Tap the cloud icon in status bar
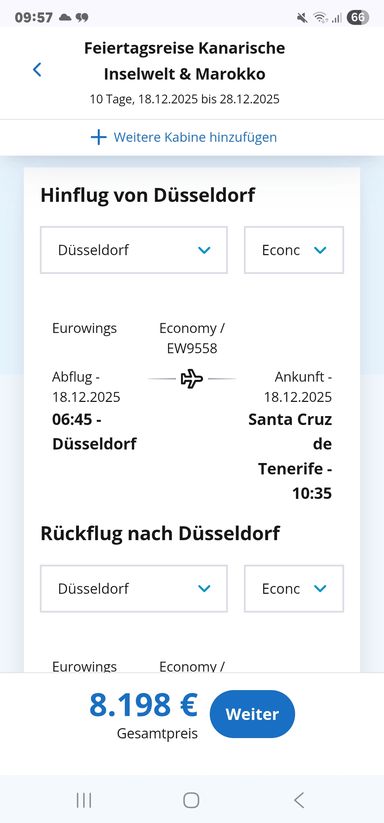384x823 pixels. click(x=65, y=17)
